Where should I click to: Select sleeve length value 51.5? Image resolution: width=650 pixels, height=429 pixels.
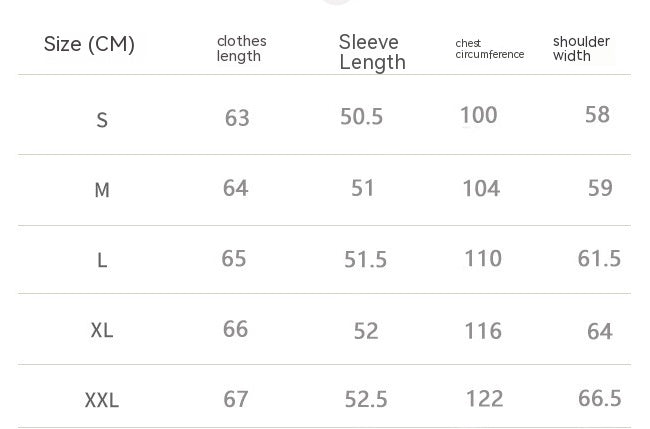click(x=365, y=260)
